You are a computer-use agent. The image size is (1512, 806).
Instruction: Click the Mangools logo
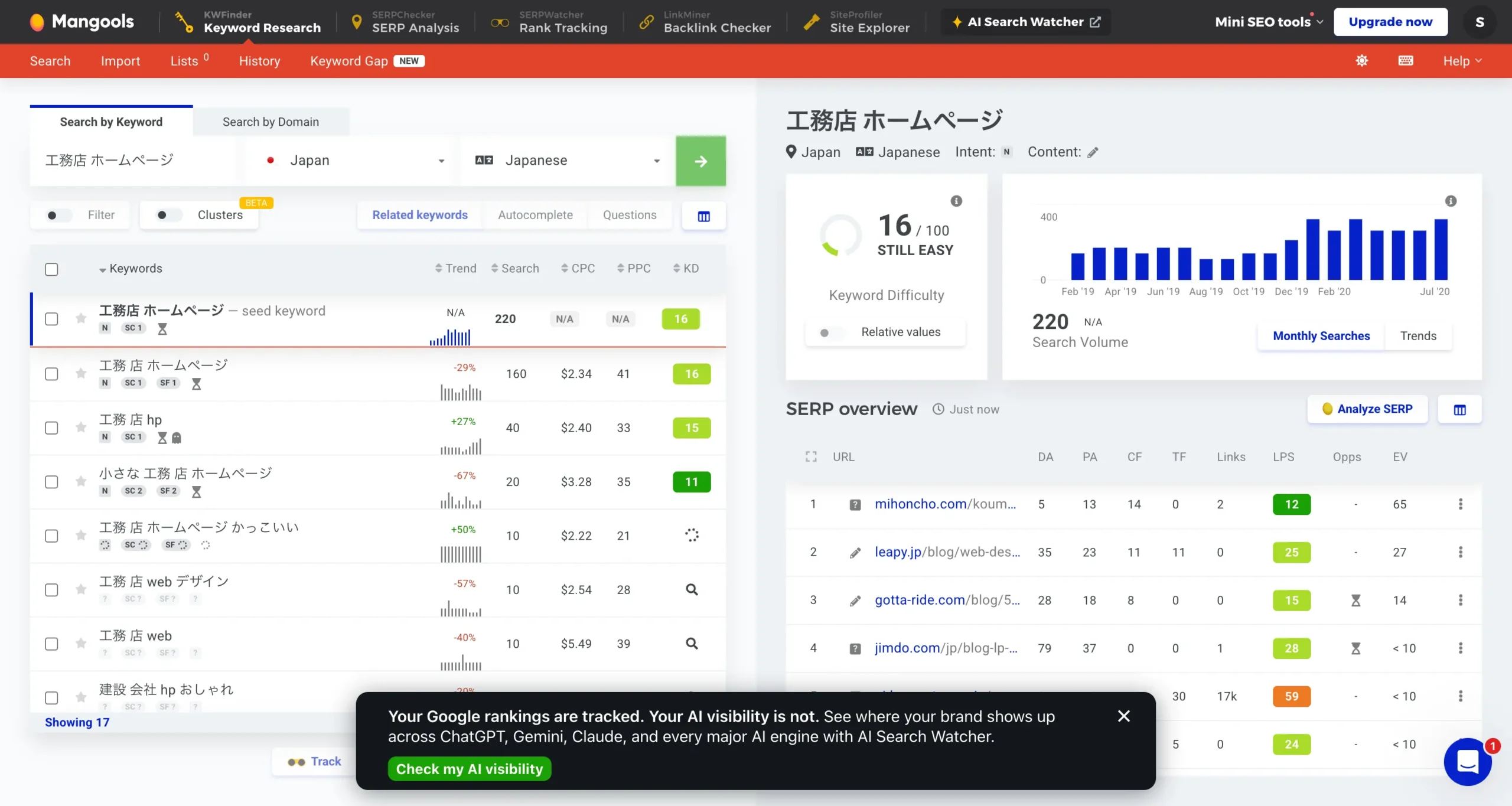tap(82, 22)
